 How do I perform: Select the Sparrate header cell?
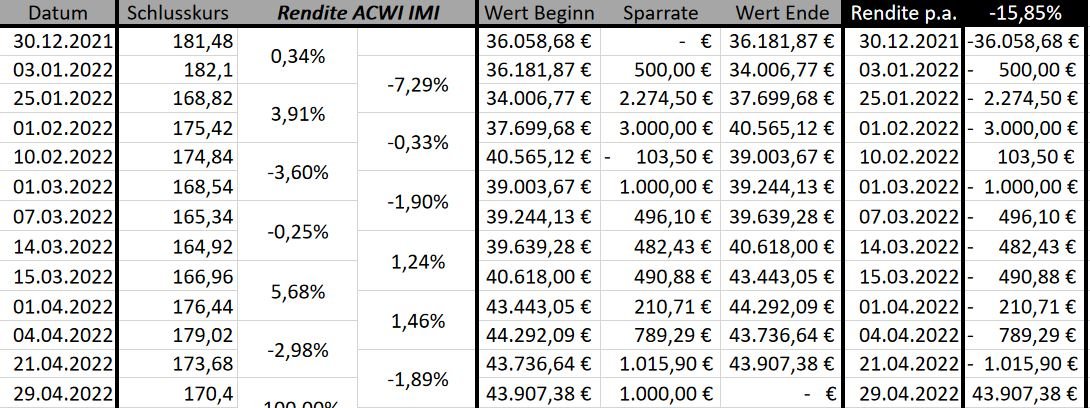[660, 14]
